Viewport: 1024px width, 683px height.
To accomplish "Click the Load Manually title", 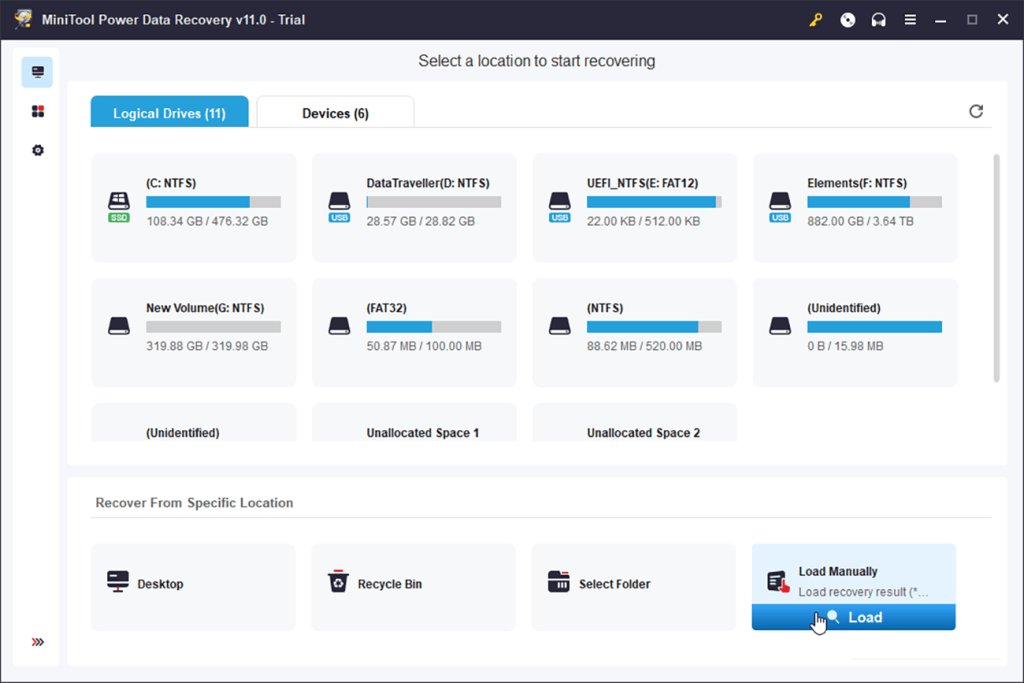I will coord(838,571).
